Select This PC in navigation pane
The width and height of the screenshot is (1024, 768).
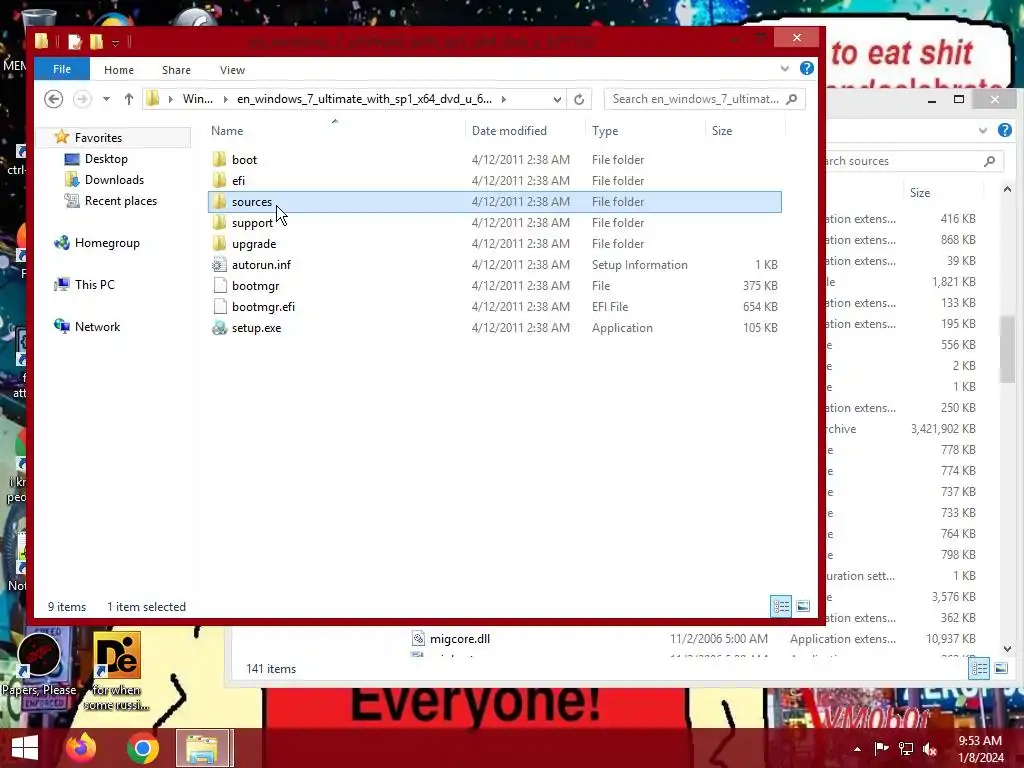click(x=95, y=285)
